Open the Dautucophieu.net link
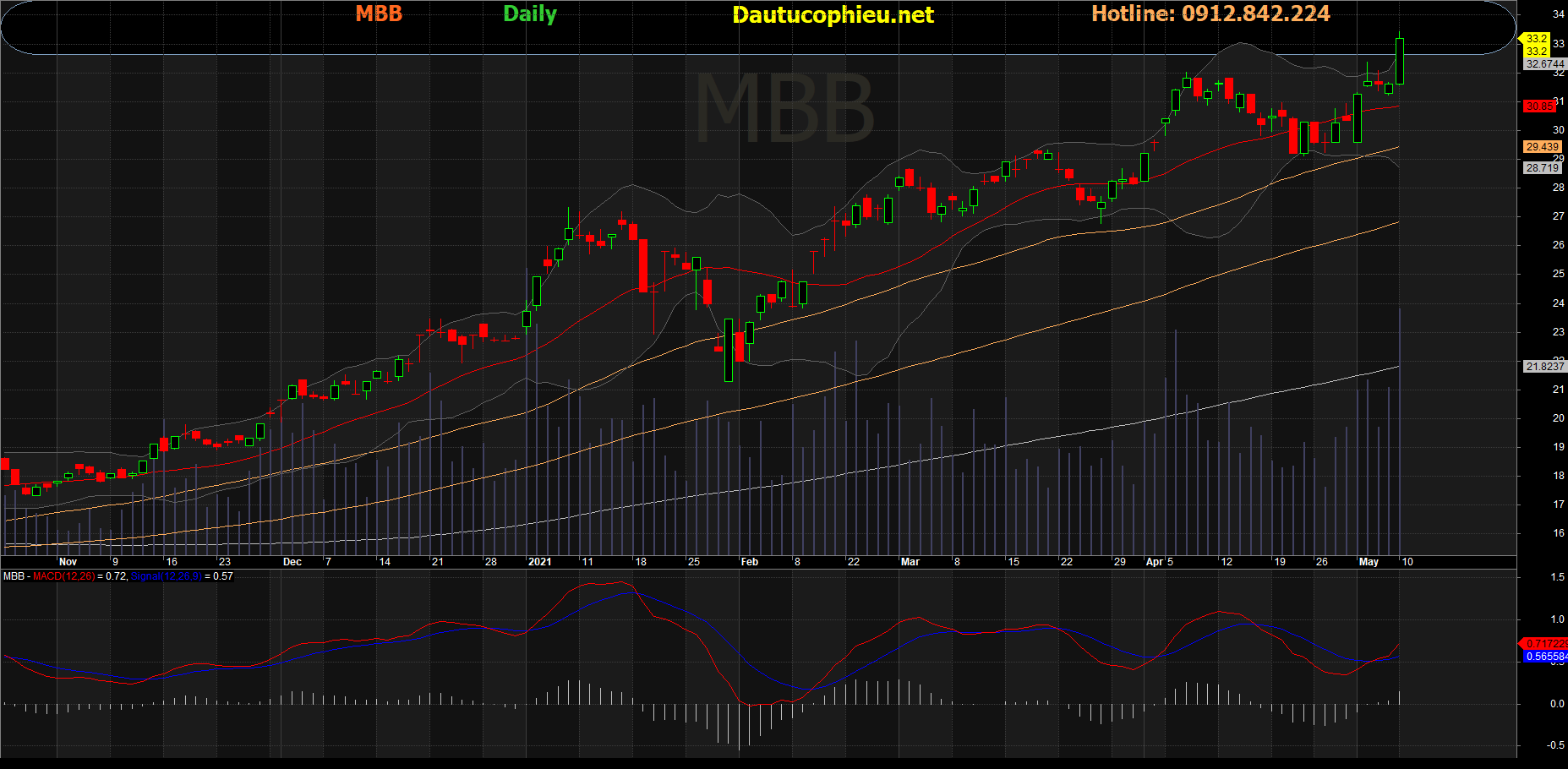Screen dimensions: 1568x769 [833, 15]
